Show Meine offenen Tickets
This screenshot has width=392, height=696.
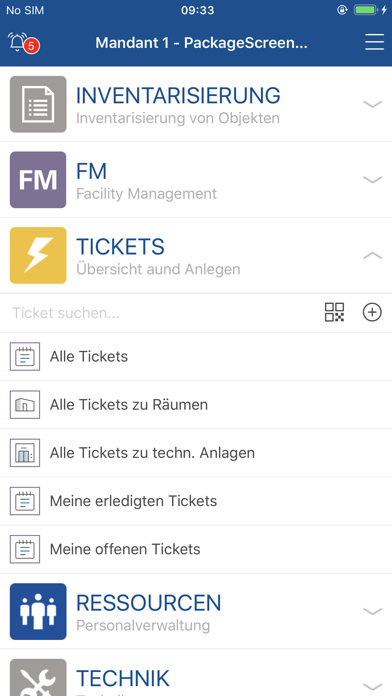click(196, 550)
